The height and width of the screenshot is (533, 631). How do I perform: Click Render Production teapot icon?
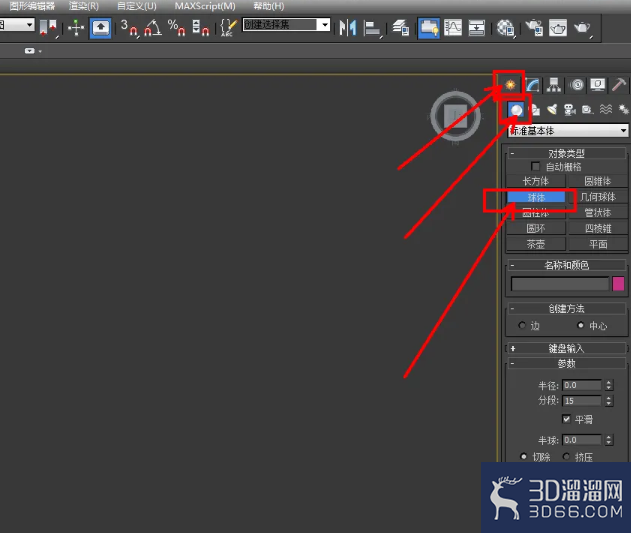[x=582, y=28]
